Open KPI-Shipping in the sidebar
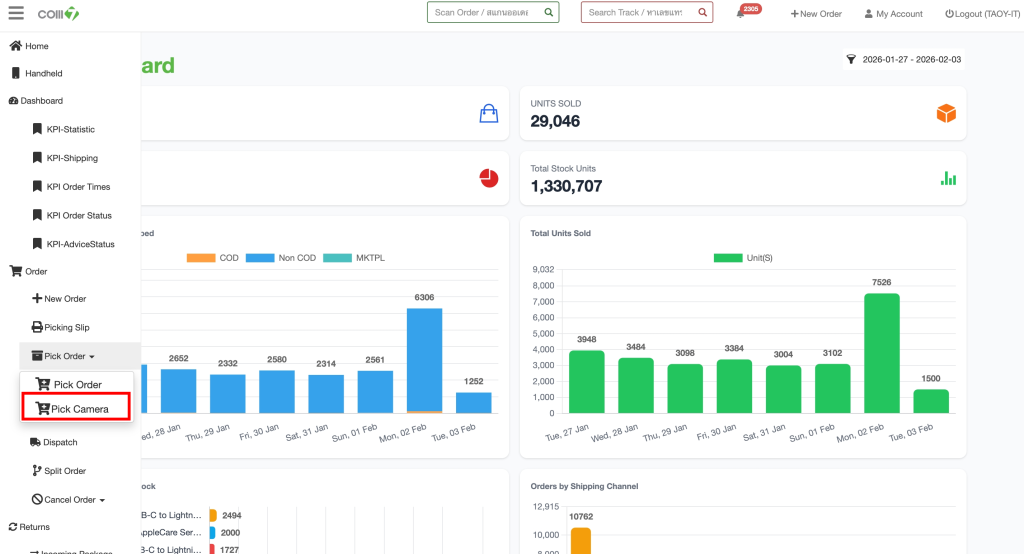 (71, 158)
